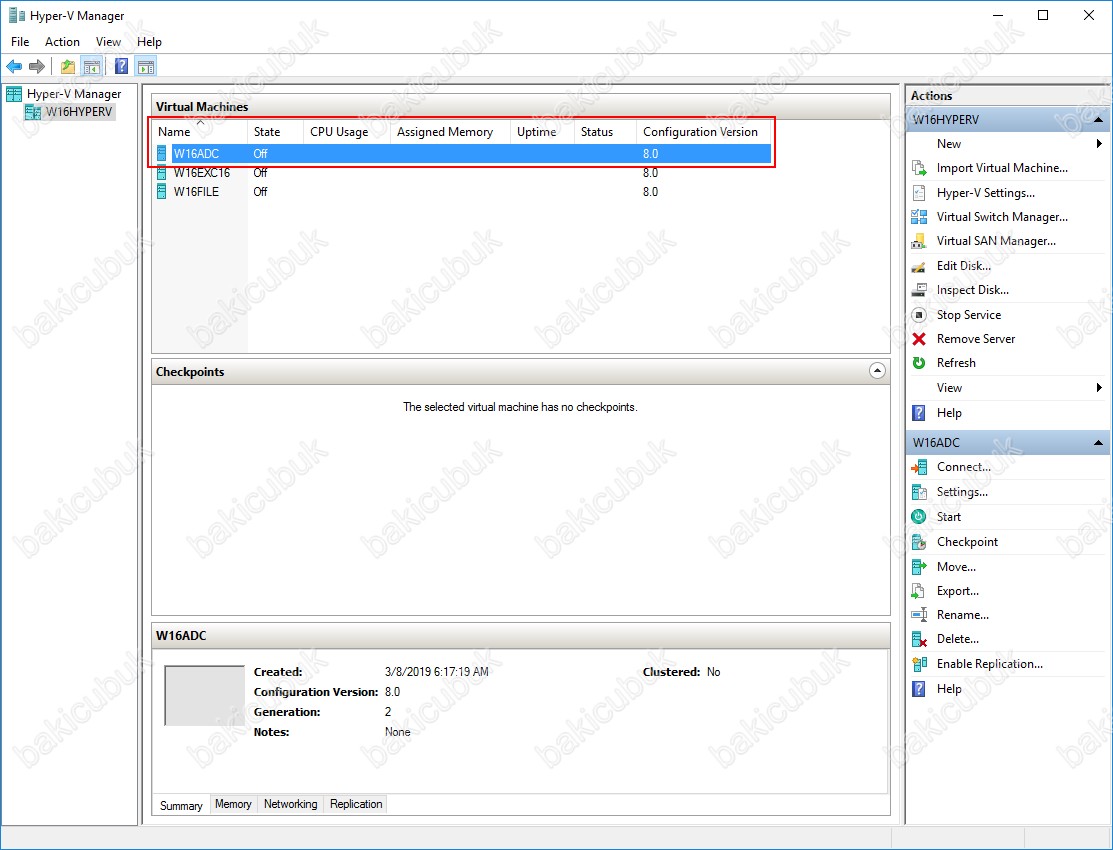
Task: Switch to the Replication tab
Action: click(356, 804)
